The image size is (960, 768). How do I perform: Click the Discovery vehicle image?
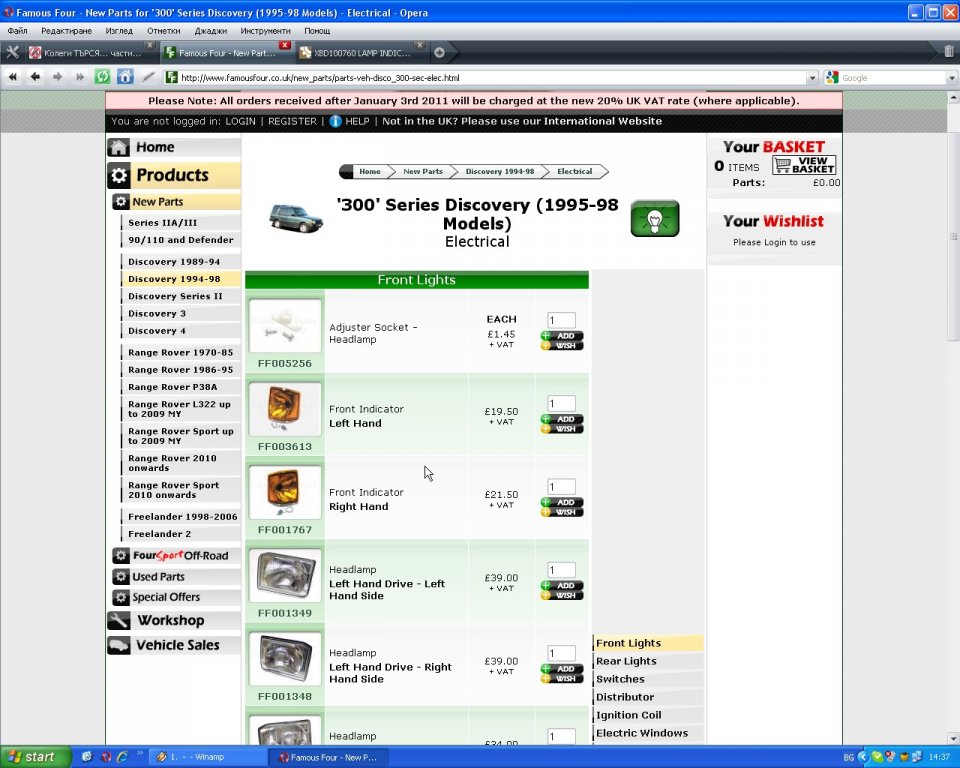tap(296, 219)
